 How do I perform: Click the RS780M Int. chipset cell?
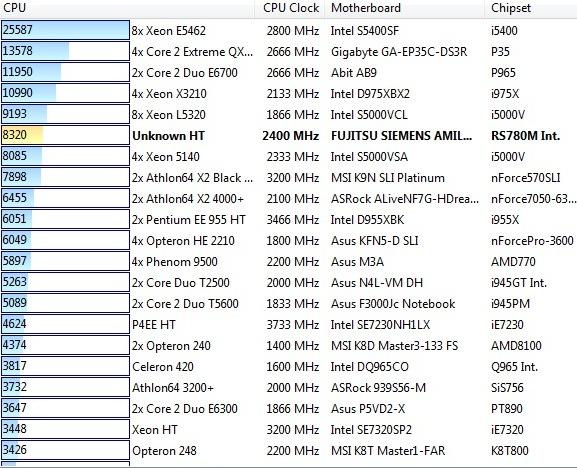525,136
